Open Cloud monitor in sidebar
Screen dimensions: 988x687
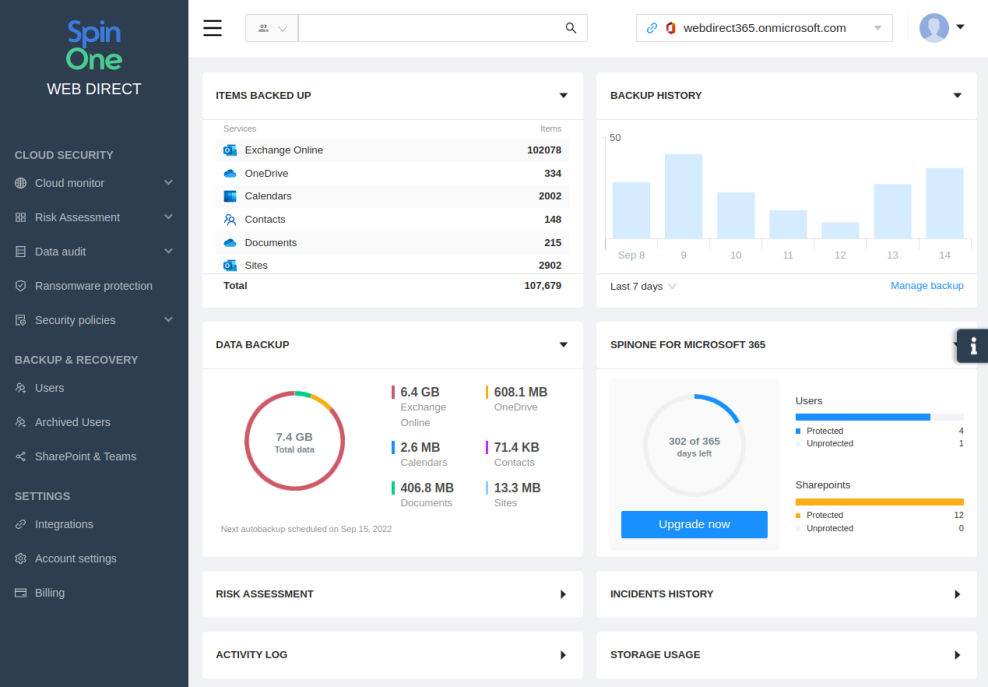coord(69,183)
